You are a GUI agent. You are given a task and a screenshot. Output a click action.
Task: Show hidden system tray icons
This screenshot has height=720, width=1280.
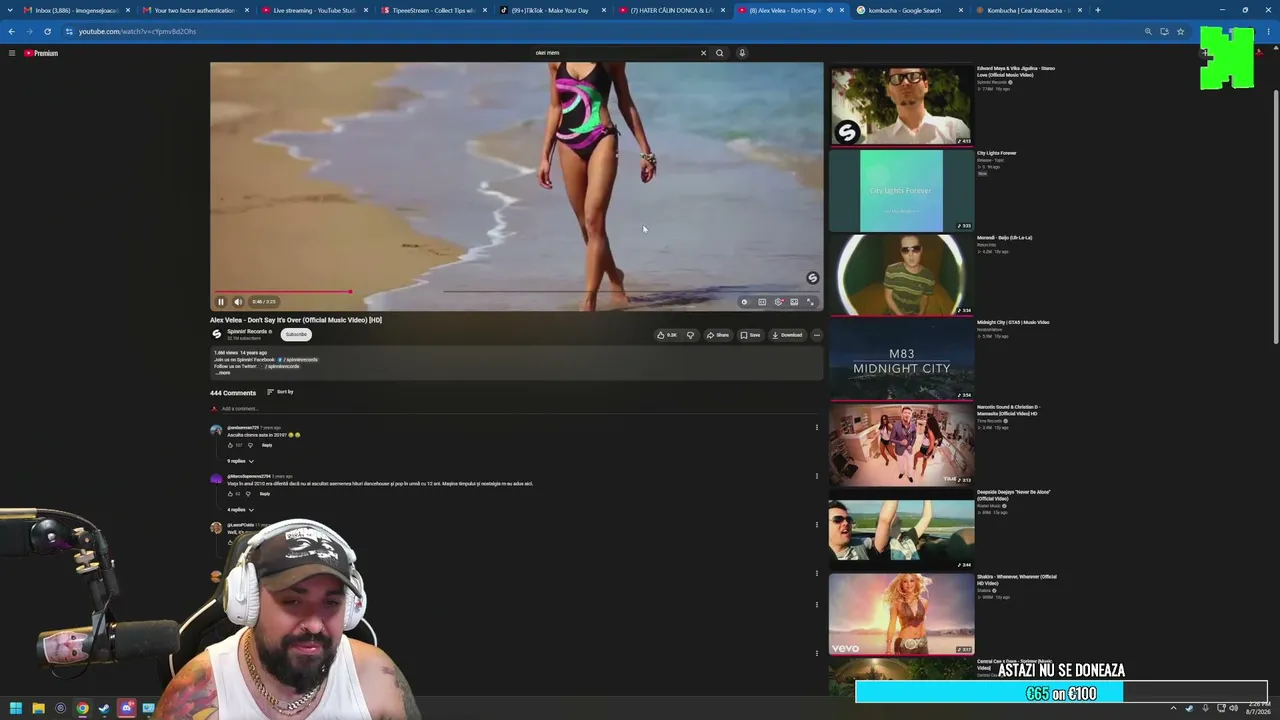(x=1173, y=708)
